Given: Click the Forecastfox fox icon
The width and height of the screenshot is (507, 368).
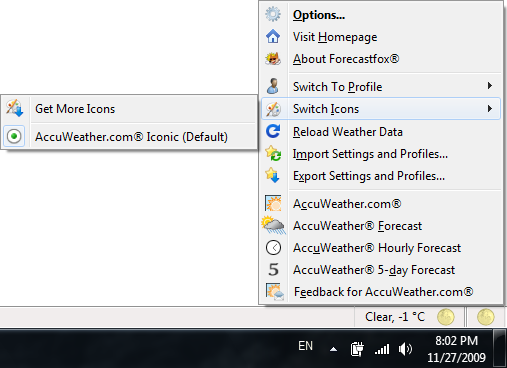Looking at the screenshot, I should click(x=273, y=59).
